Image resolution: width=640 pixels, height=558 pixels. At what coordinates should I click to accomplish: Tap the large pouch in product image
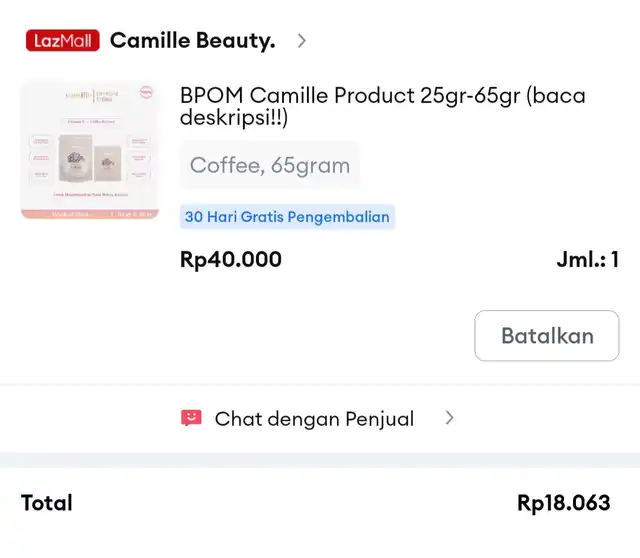[76, 158]
